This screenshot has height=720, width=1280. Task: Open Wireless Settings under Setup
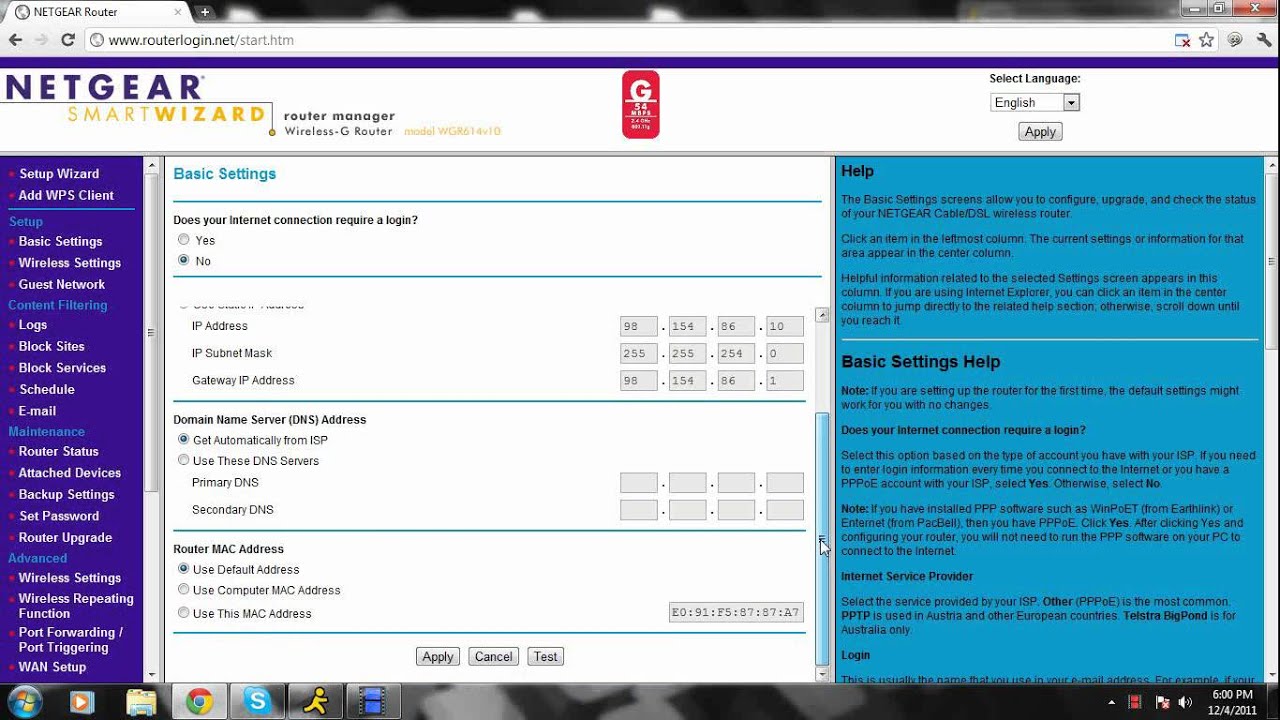pos(69,263)
